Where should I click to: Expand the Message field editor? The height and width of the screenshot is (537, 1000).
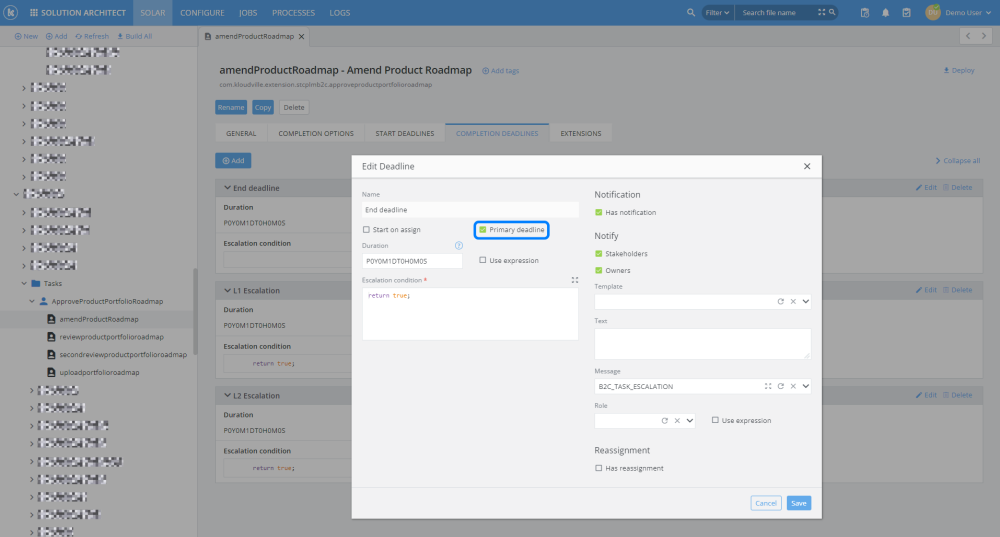(x=768, y=386)
